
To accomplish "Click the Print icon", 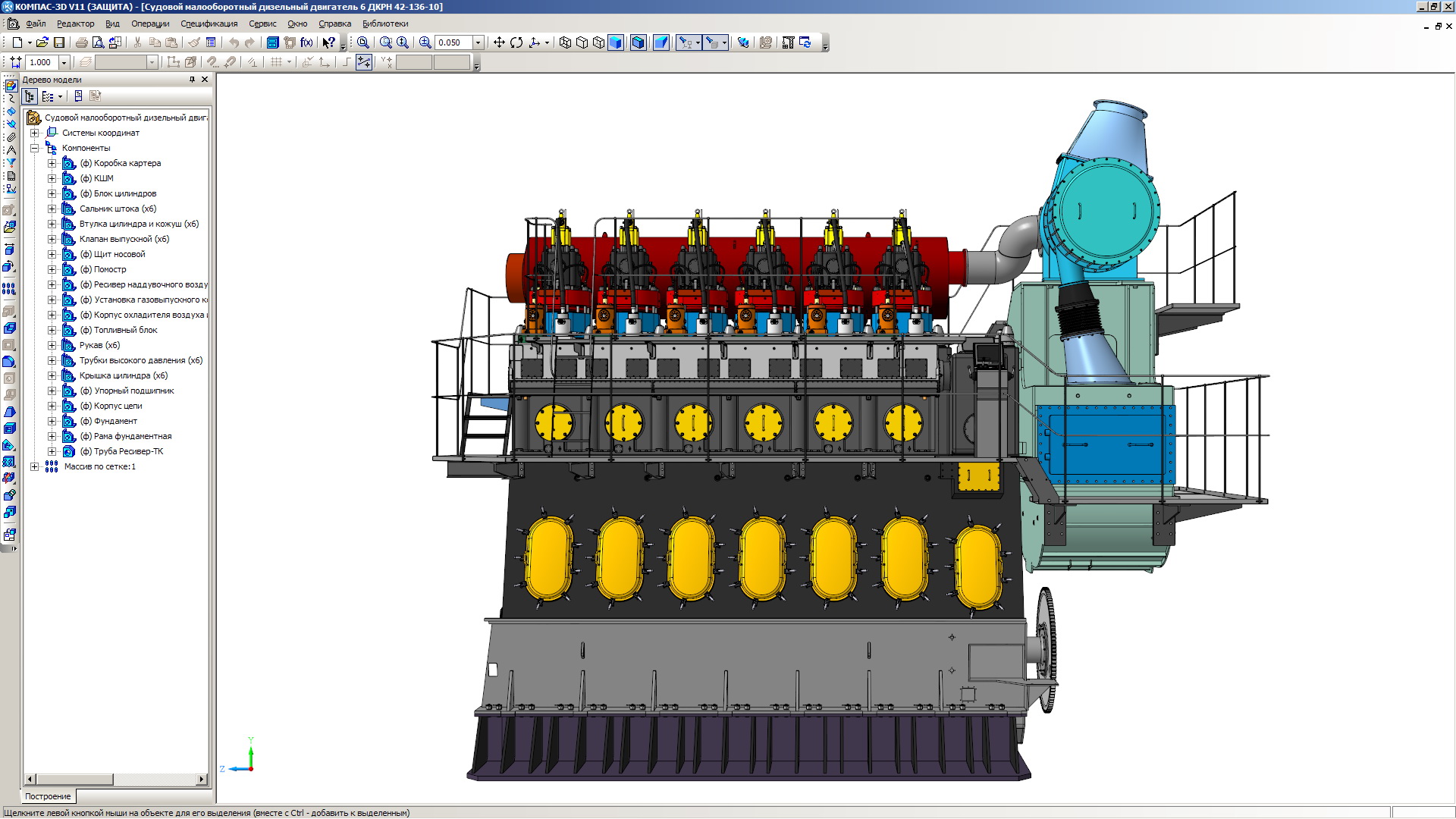I will click(81, 42).
